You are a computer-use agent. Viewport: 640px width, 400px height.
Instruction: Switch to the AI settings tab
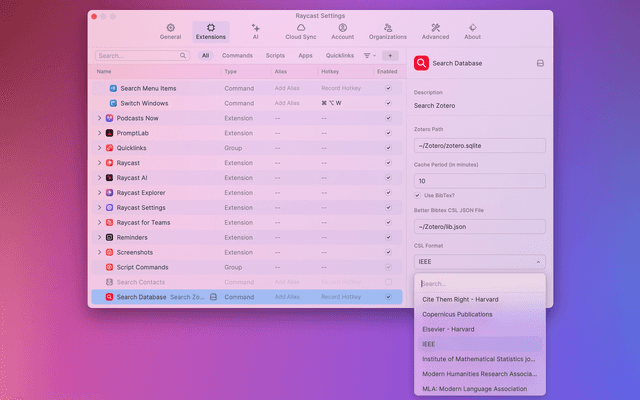(x=256, y=30)
